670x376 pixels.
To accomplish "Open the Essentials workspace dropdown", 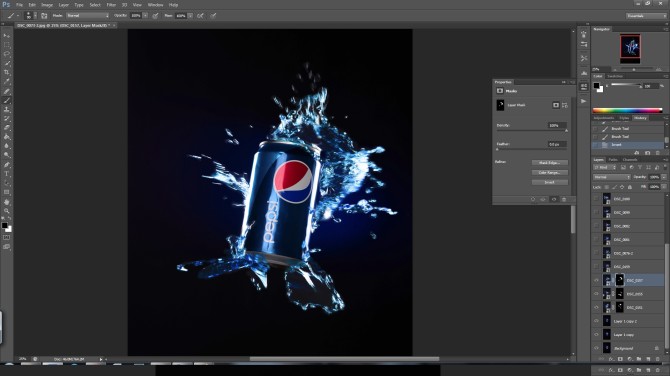I will [x=646, y=16].
